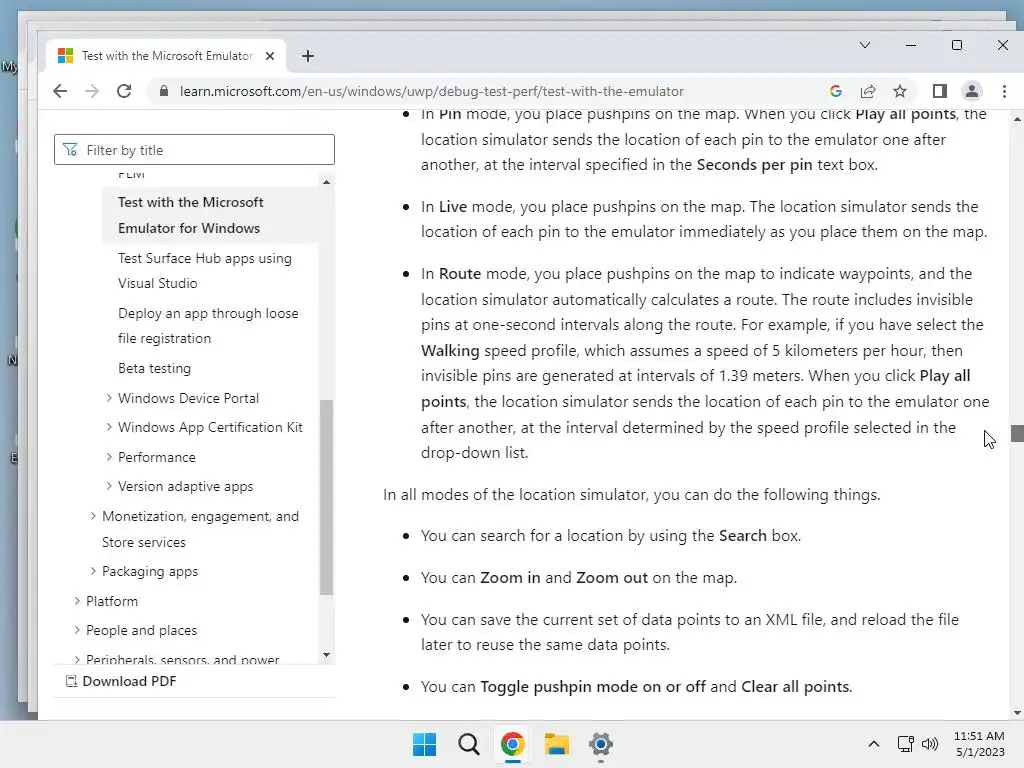This screenshot has width=1024, height=768.
Task: Click the table of contents scrollbar thumb
Action: 327,497
